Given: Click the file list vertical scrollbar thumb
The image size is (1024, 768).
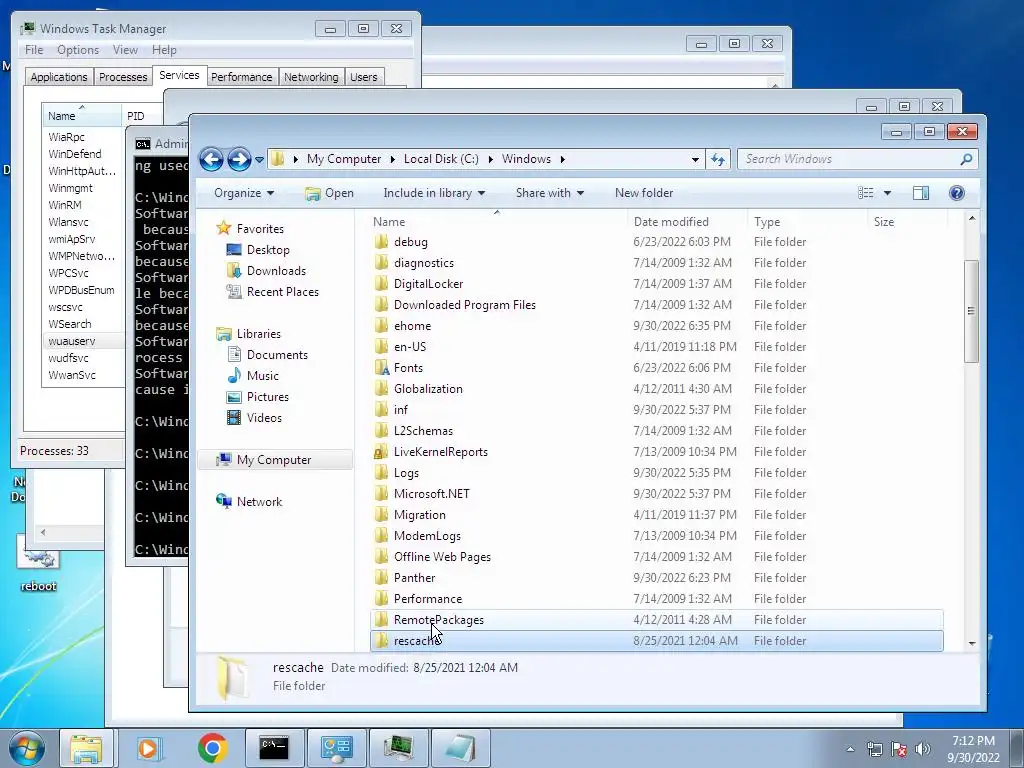Looking at the screenshot, I should (x=971, y=311).
